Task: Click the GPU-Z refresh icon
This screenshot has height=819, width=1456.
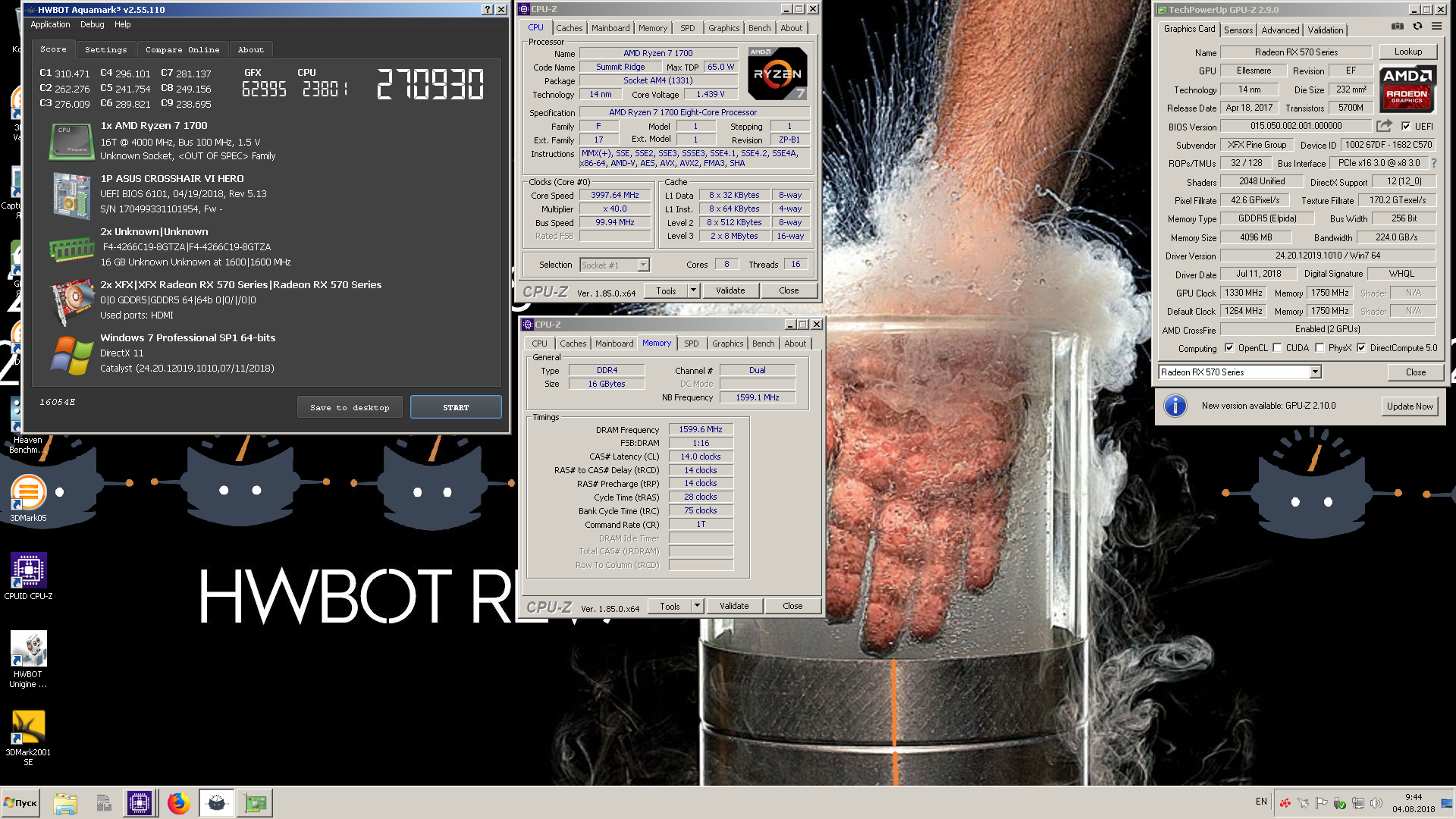Action: point(1417,27)
